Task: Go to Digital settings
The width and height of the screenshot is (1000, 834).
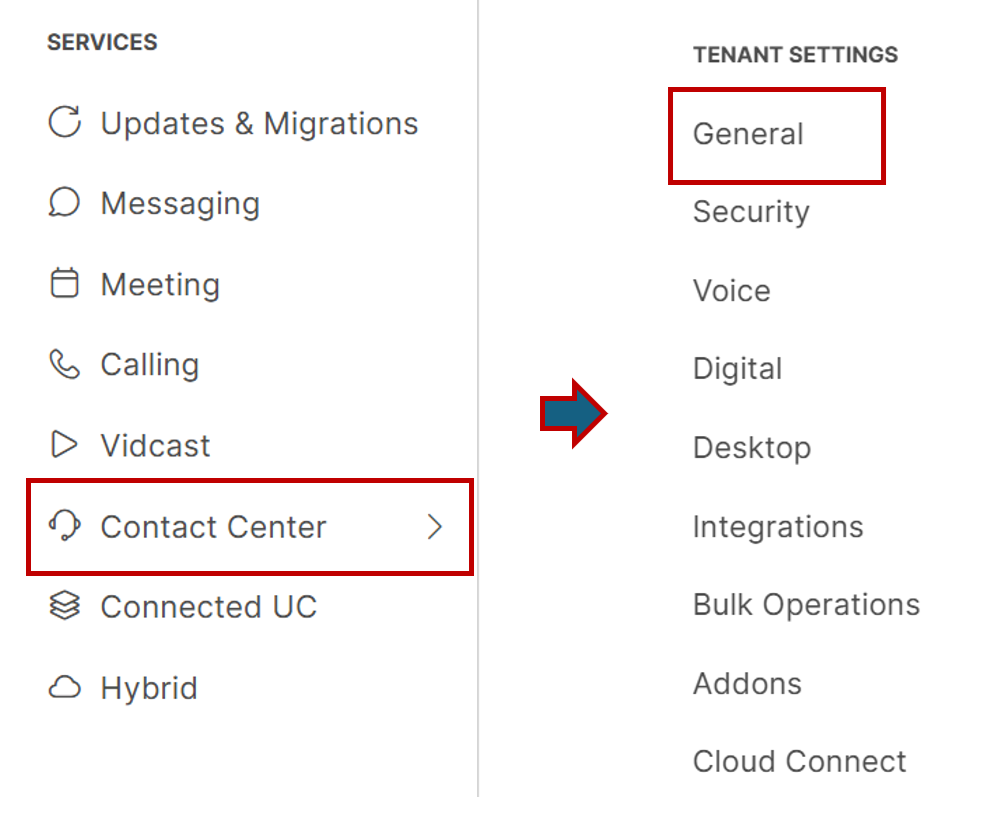Action: click(x=738, y=369)
